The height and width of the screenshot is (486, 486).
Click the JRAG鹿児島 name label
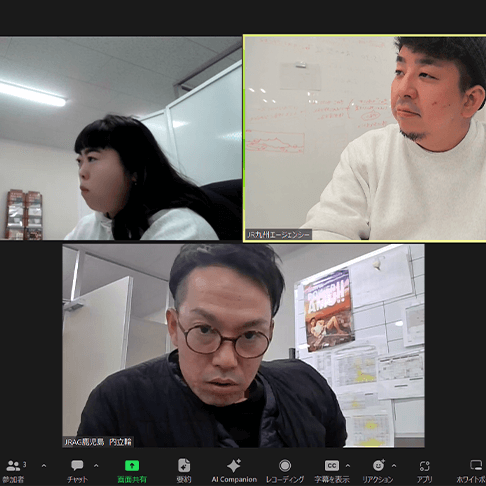98,442
